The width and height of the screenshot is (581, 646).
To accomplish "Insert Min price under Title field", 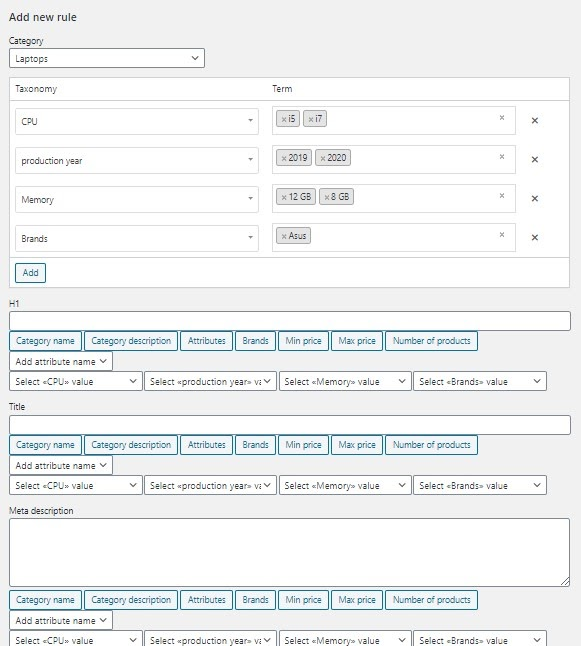I will tap(303, 445).
